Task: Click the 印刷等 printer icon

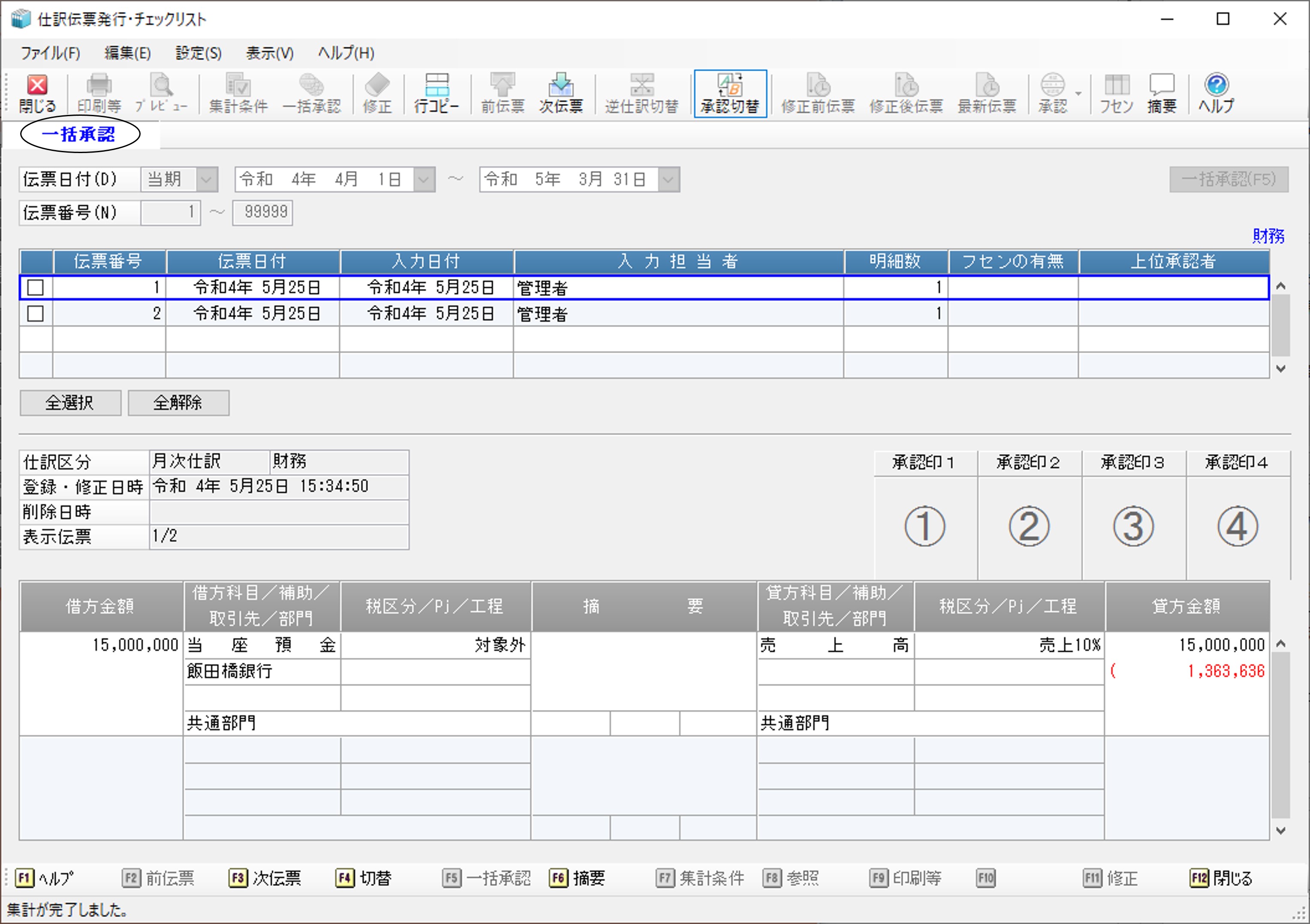Action: point(99,93)
